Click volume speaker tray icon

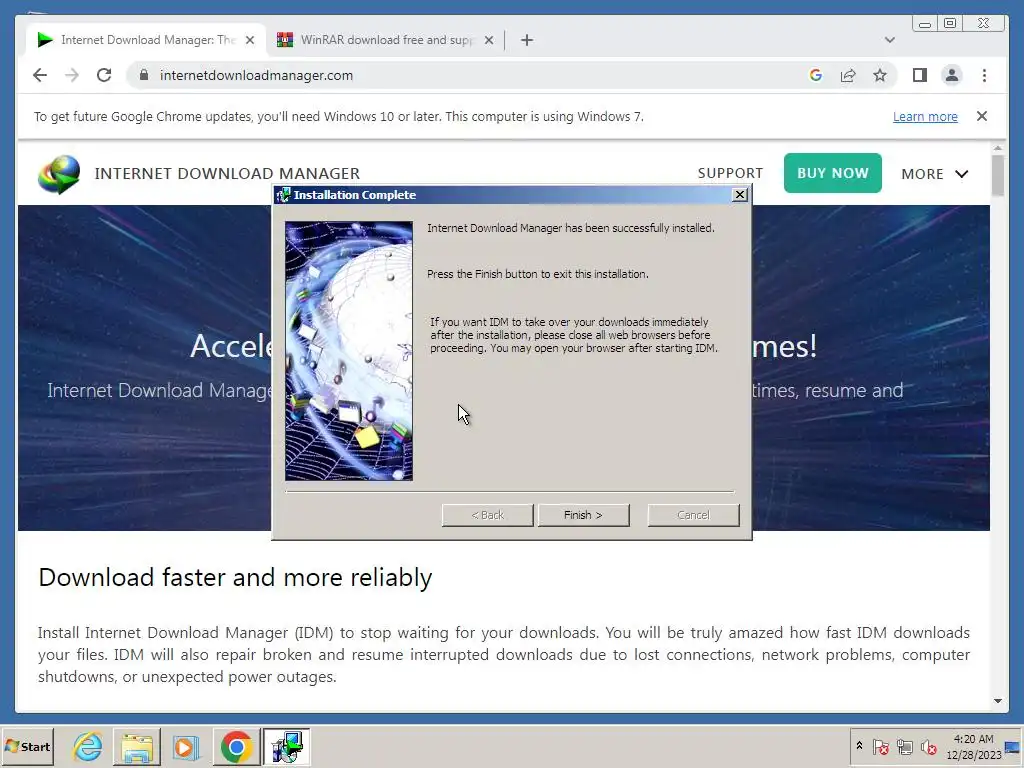click(x=928, y=746)
